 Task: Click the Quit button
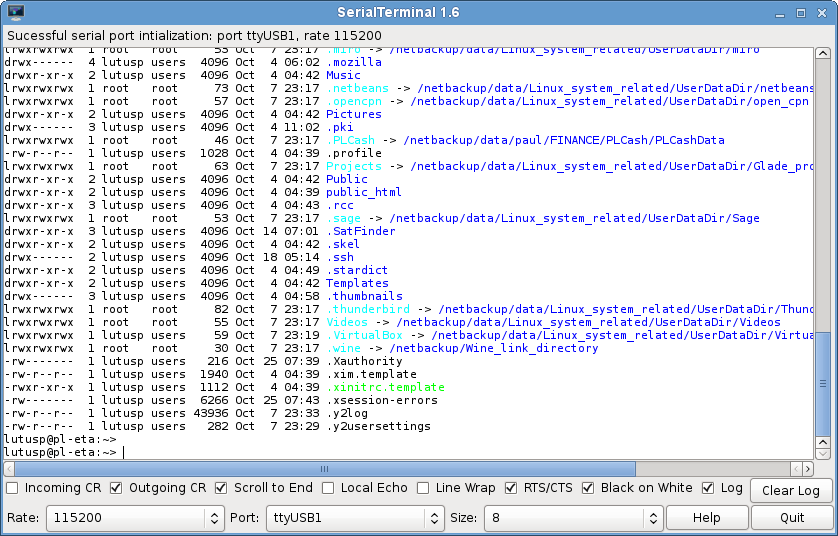point(792,518)
